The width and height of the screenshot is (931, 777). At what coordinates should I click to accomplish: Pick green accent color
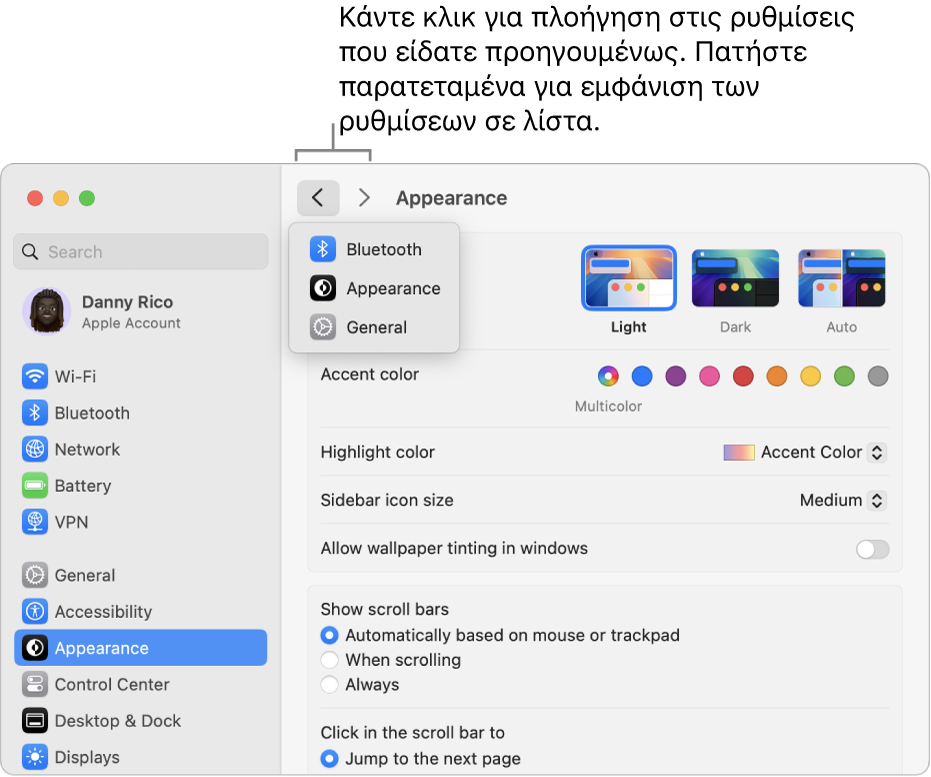[x=844, y=376]
